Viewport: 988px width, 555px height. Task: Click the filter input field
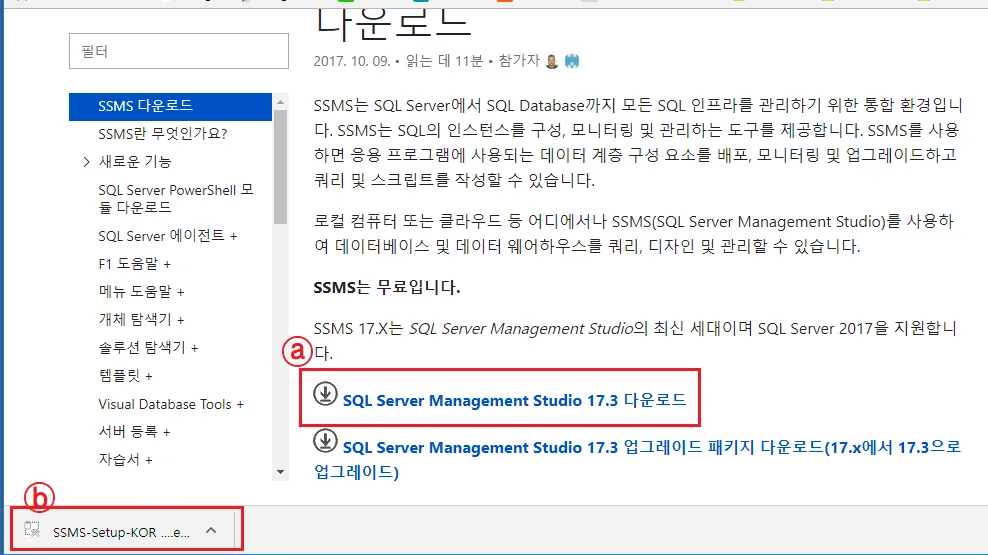(x=179, y=51)
